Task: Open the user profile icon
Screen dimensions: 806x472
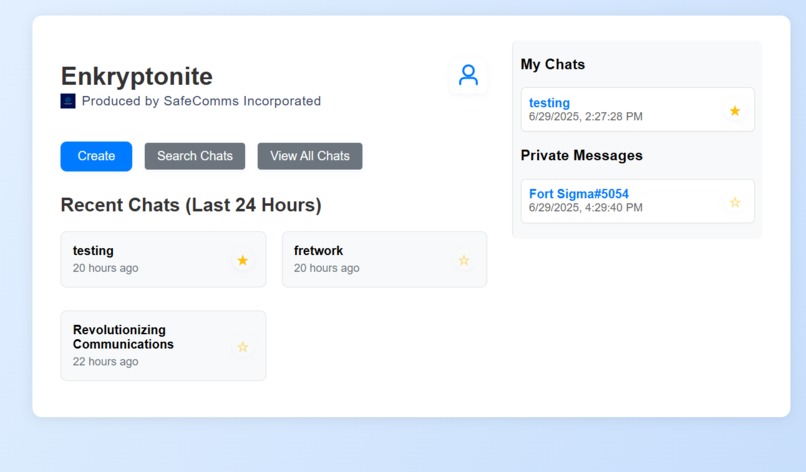Action: coord(468,76)
